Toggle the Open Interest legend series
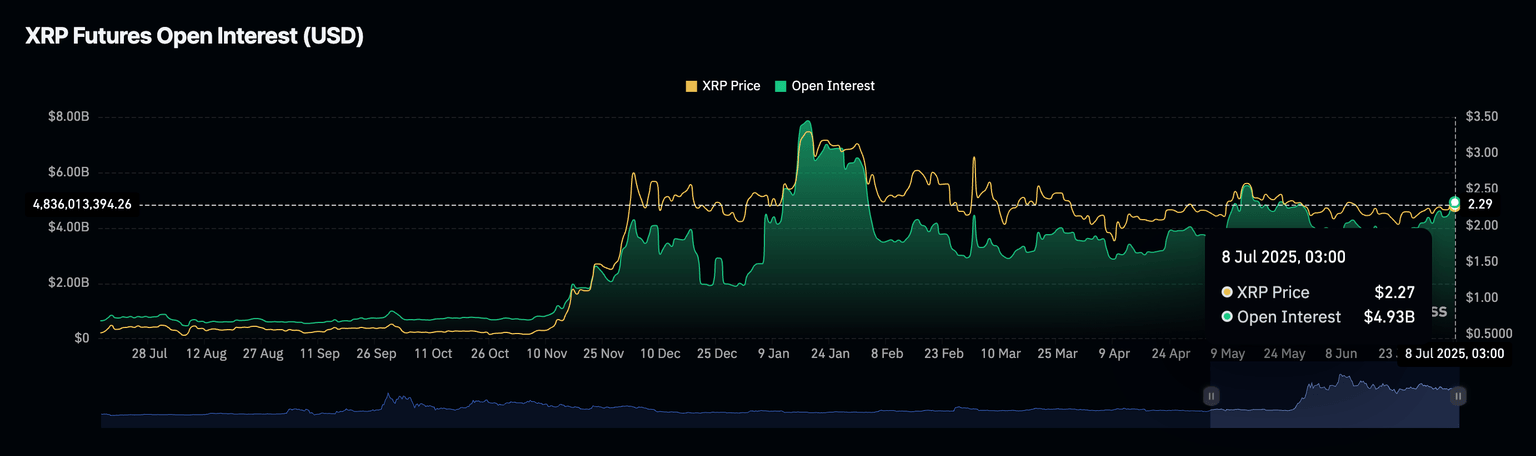The height and width of the screenshot is (456, 1536). [x=832, y=86]
